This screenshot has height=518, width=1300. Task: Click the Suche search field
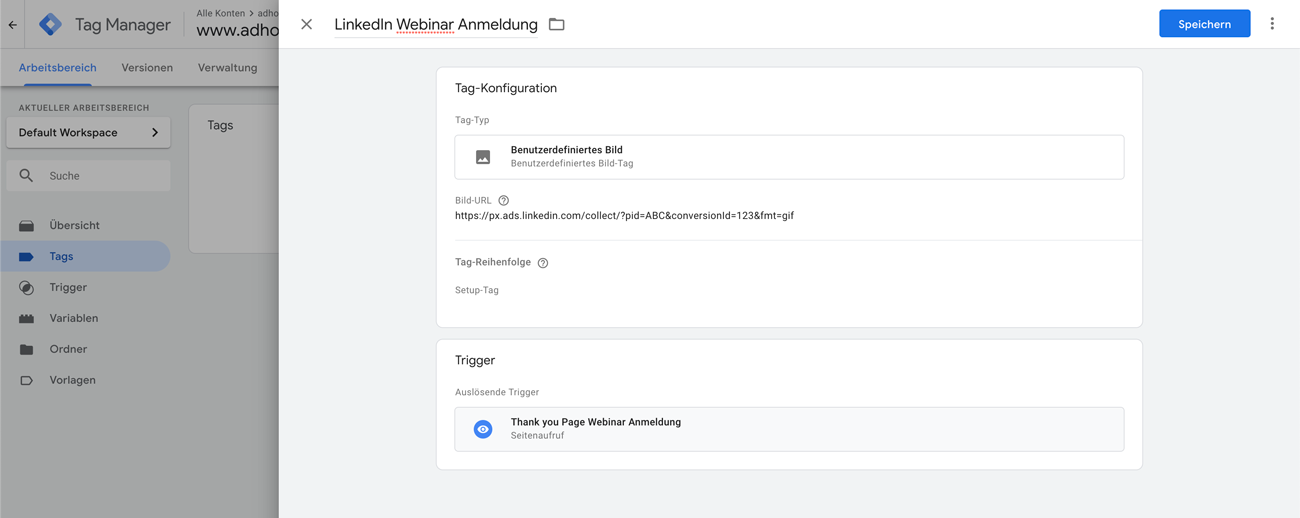tap(89, 176)
